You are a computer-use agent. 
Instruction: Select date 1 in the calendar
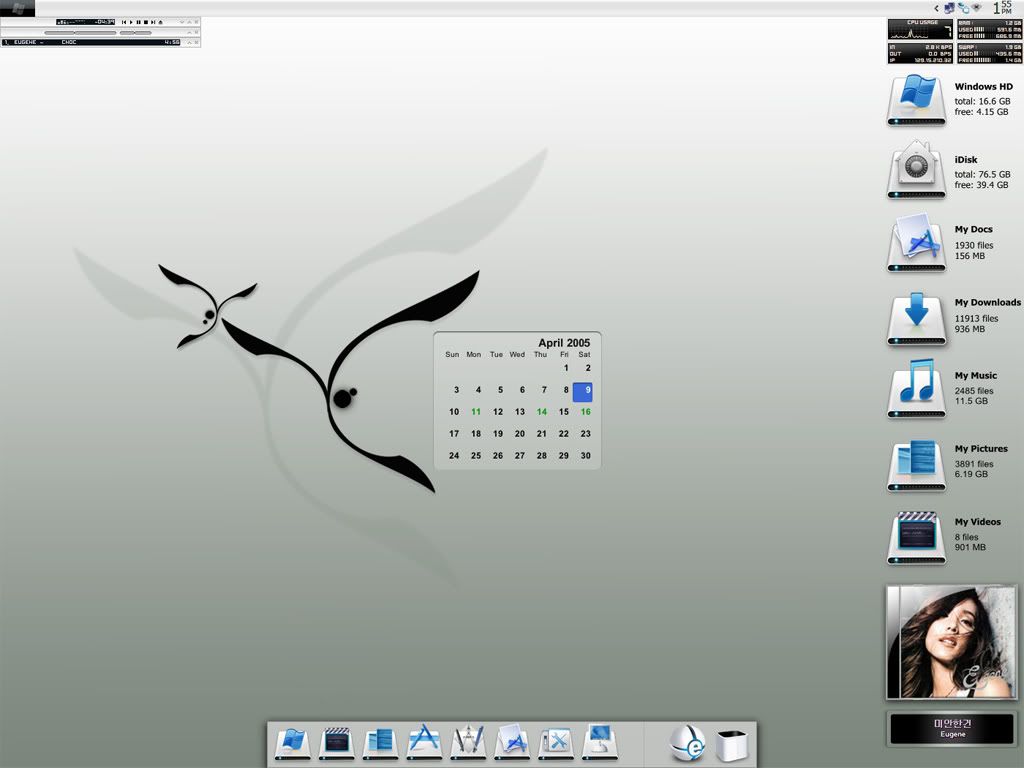coord(566,368)
